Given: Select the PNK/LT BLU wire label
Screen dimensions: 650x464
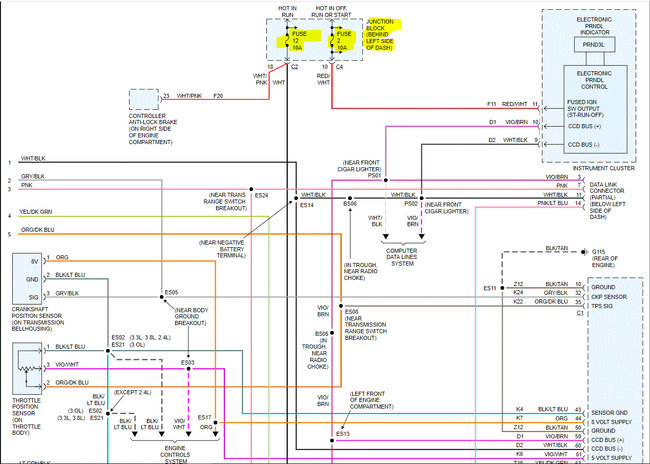Looking at the screenshot, I should (x=553, y=203).
